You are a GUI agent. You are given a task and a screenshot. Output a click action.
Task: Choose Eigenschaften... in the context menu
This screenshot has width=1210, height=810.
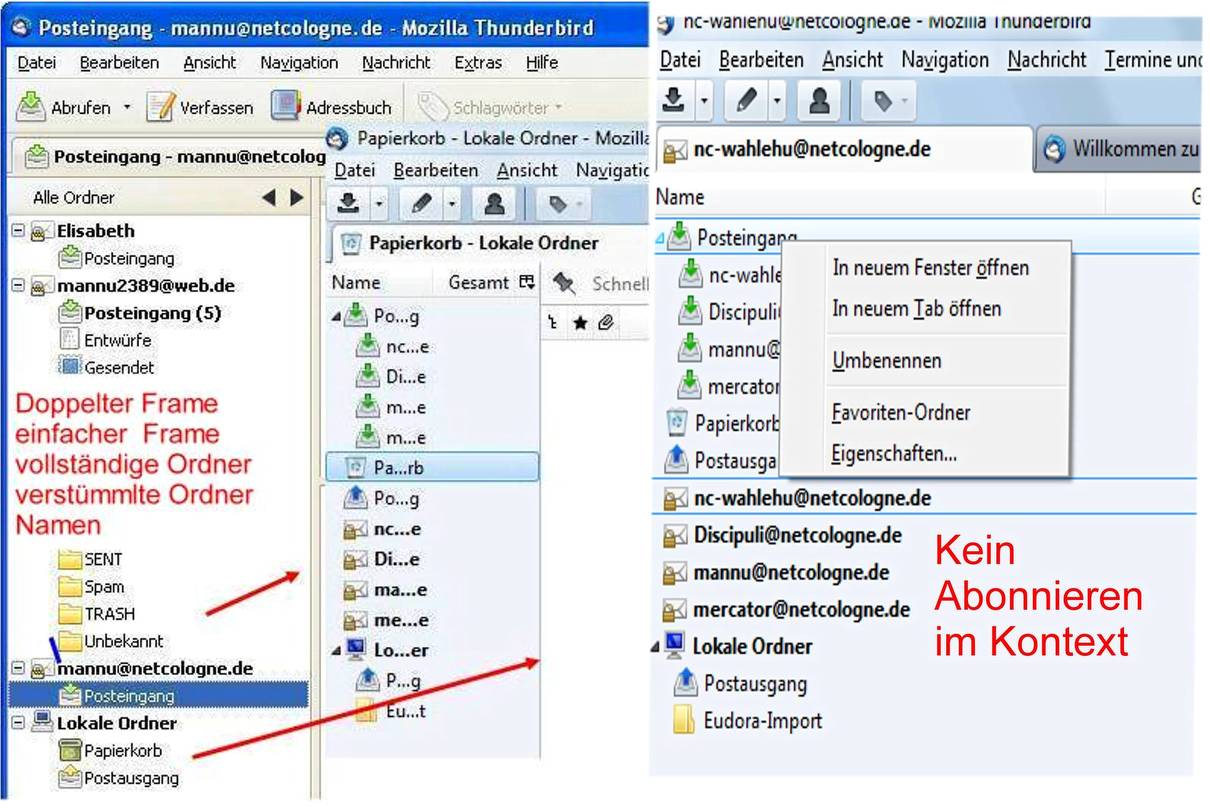pyautogui.click(x=894, y=454)
